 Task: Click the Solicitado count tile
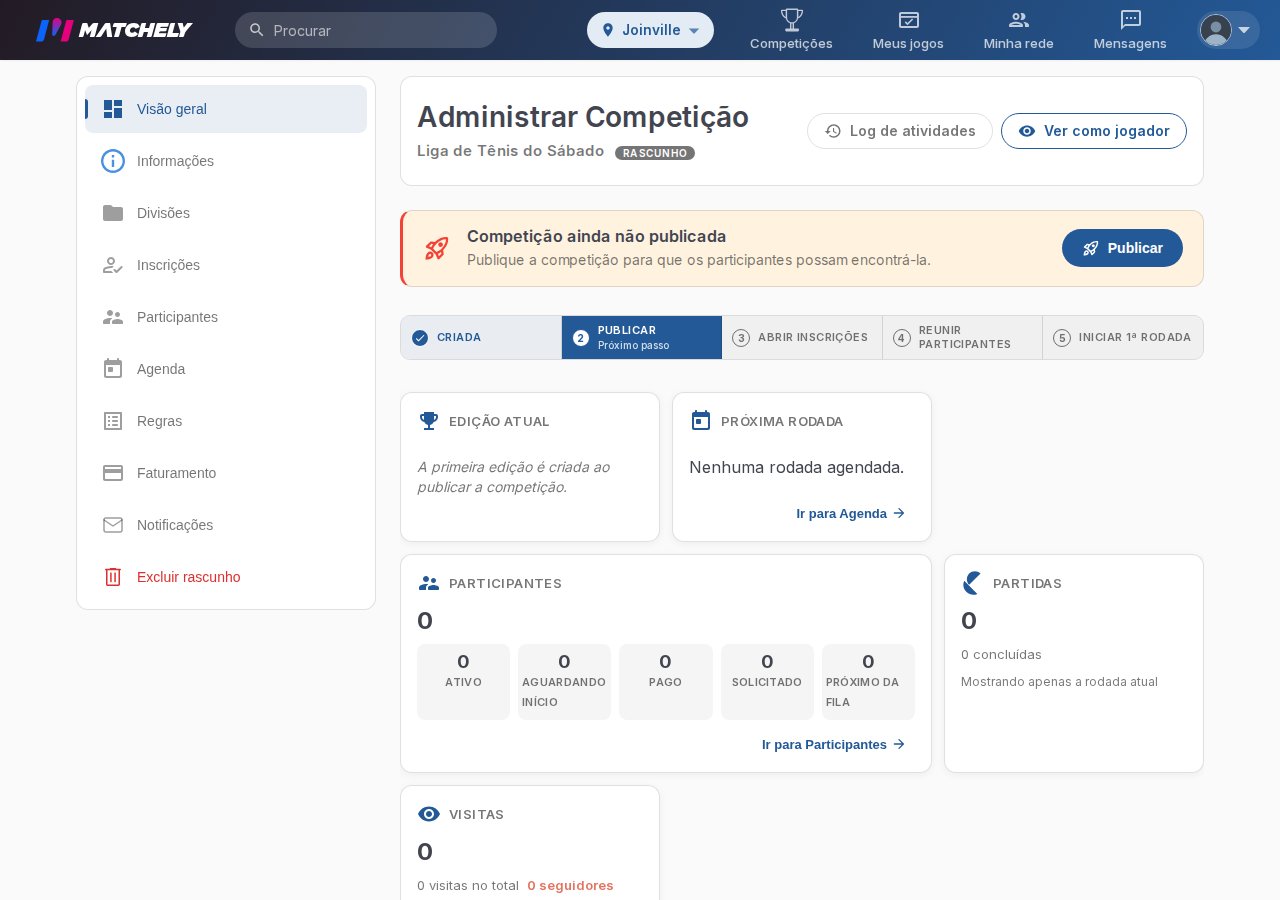(767, 682)
